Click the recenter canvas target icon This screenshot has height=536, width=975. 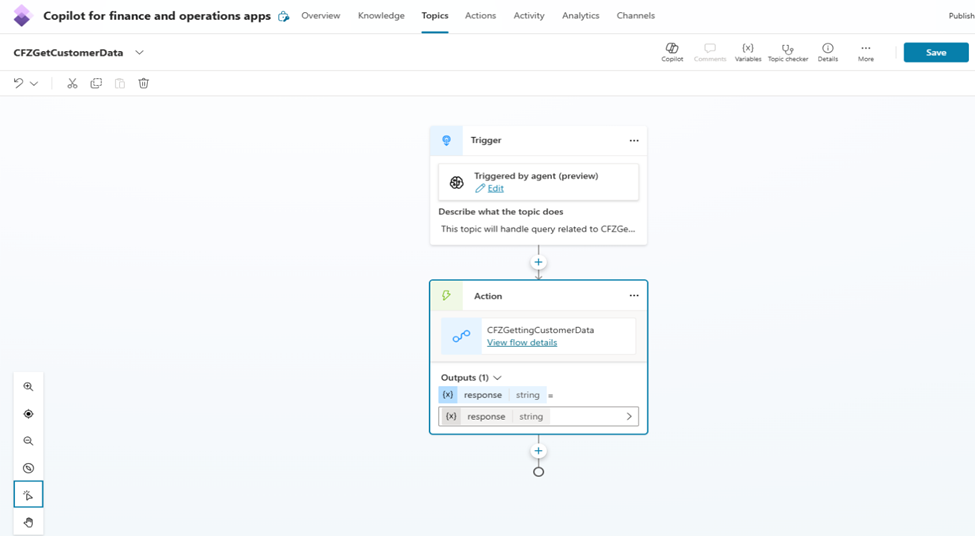29,414
